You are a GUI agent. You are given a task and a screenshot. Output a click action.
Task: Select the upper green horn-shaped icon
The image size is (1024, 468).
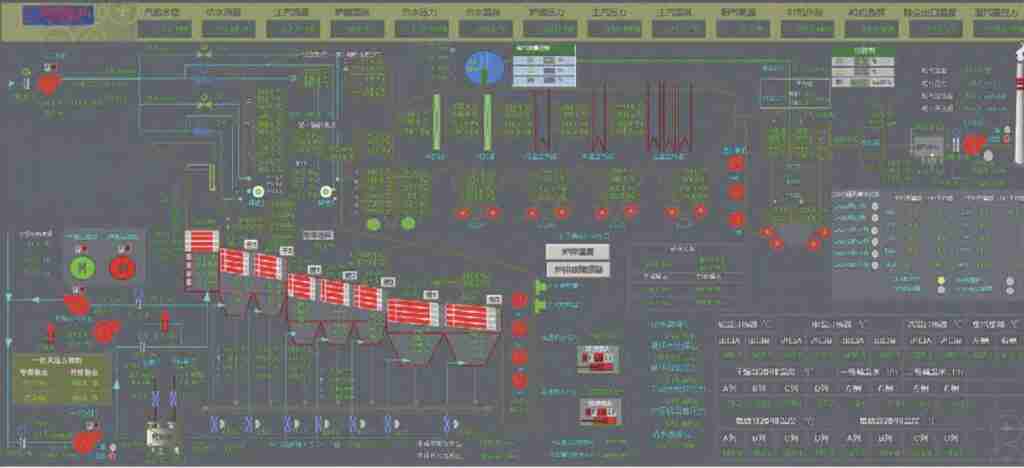(x=540, y=286)
